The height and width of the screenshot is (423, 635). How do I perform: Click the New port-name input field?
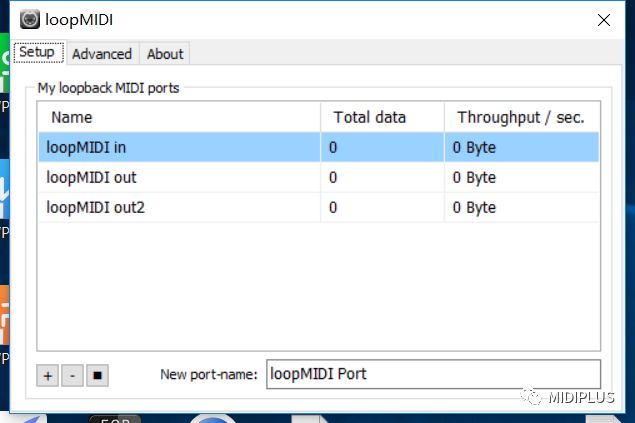point(433,374)
